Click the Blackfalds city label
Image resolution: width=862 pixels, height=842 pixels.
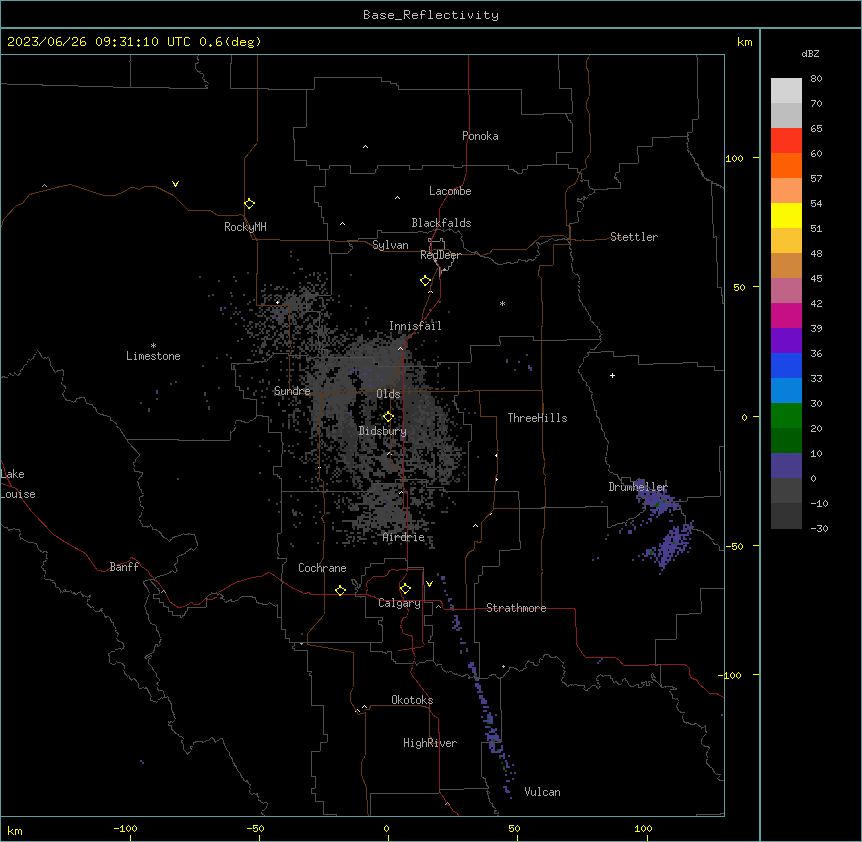pyautogui.click(x=441, y=223)
